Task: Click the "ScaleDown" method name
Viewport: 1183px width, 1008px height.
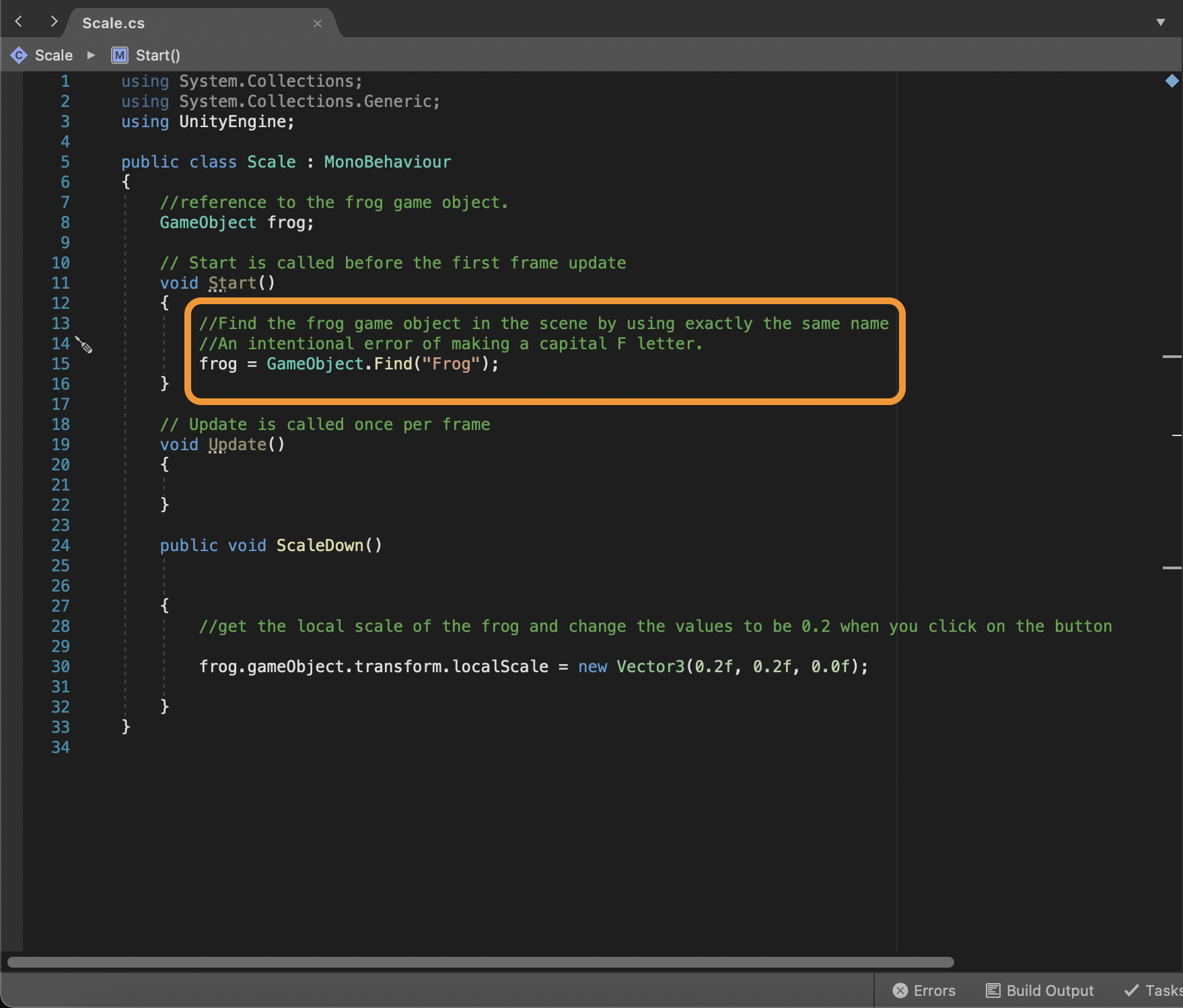Action: tap(320, 546)
